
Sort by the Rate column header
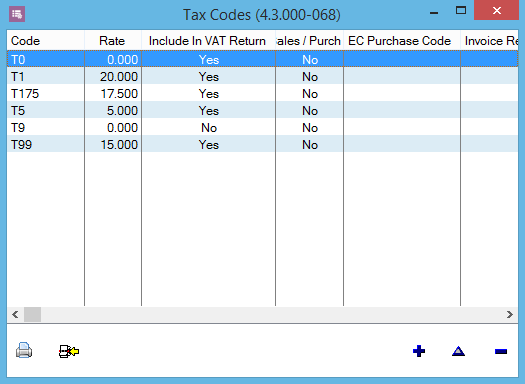tap(113, 41)
